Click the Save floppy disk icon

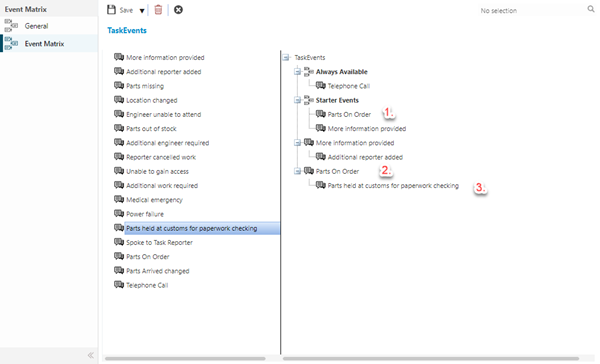[111, 10]
